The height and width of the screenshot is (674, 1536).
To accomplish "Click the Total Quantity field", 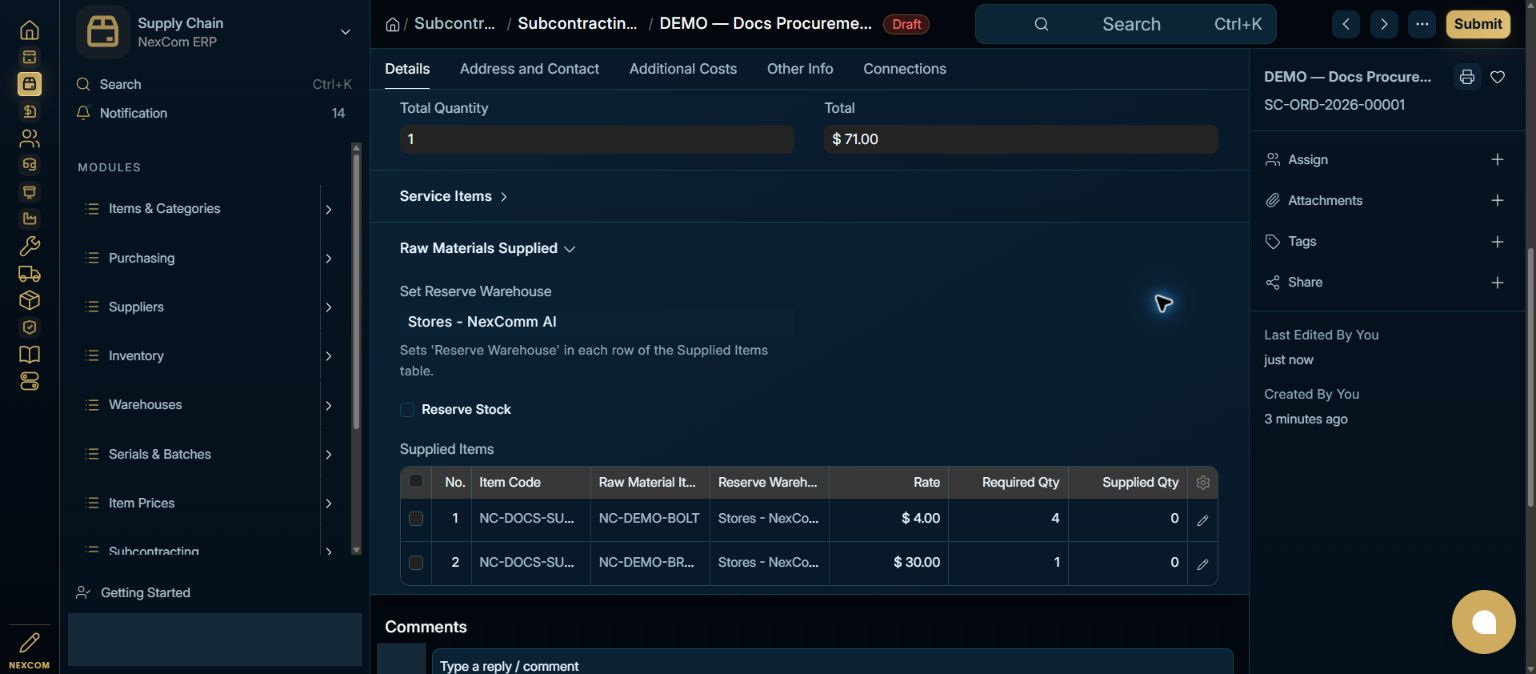I will [597, 139].
